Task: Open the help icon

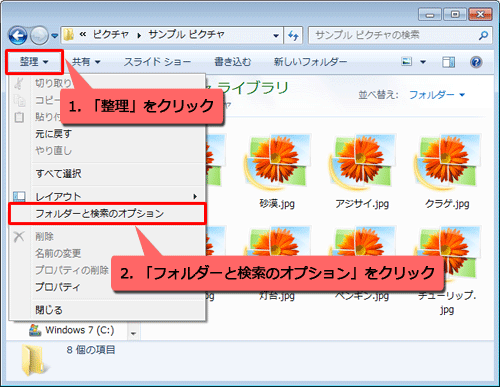Action: (x=476, y=62)
